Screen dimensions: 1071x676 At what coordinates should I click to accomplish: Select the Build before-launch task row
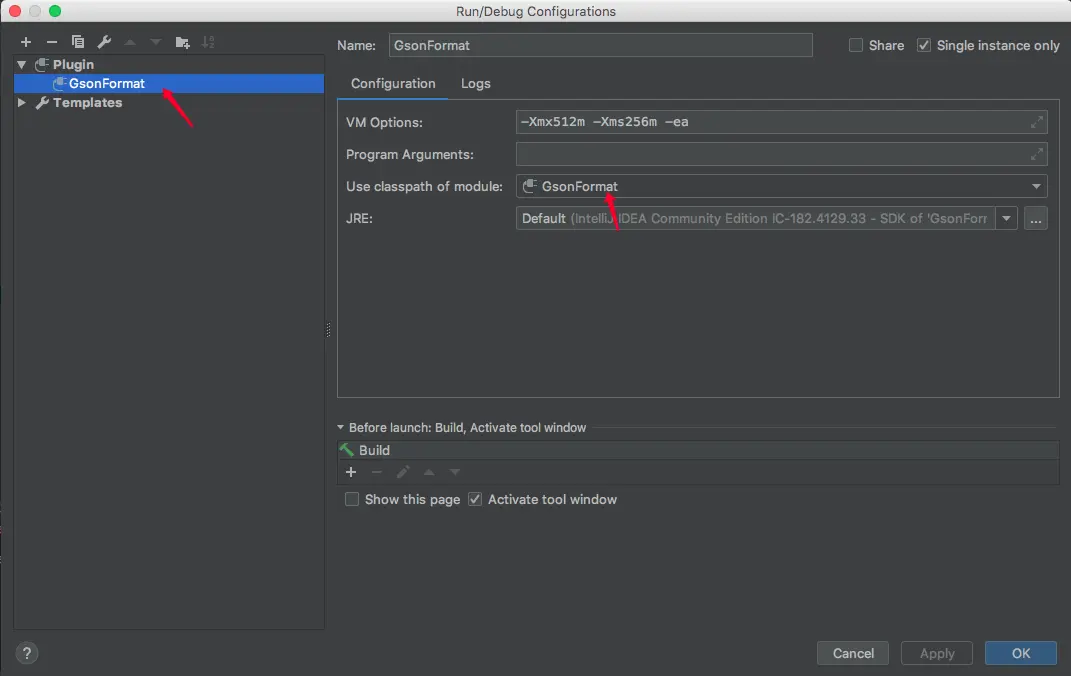698,450
